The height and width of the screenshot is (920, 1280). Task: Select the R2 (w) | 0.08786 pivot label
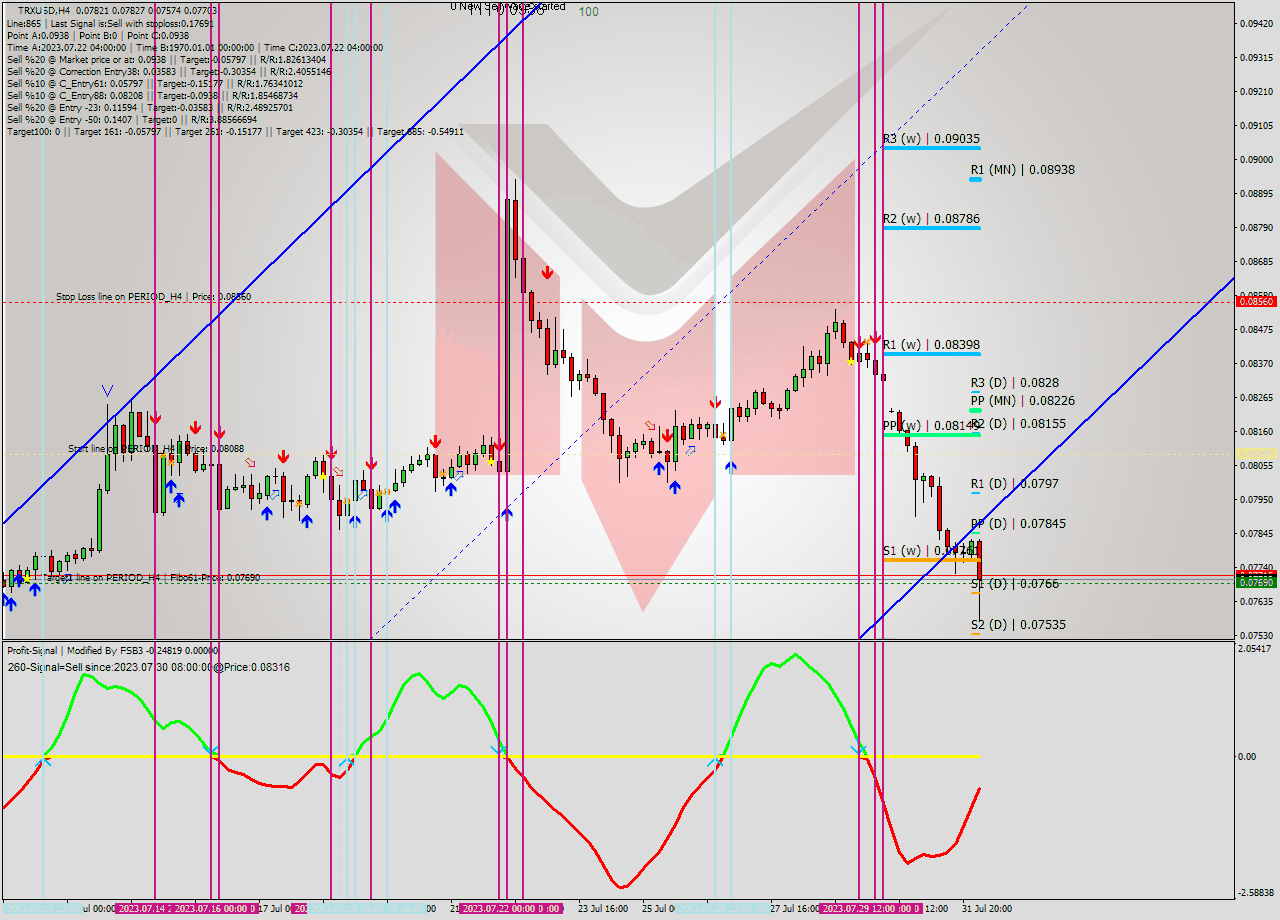click(931, 218)
